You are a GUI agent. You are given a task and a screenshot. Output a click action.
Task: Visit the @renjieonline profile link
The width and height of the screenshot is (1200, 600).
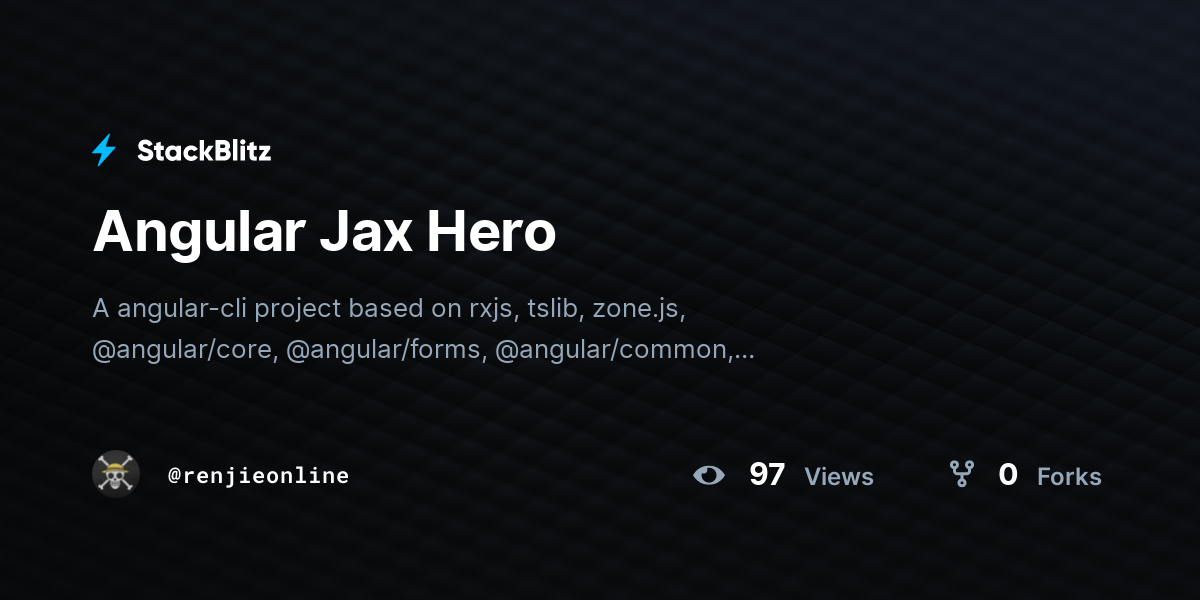[x=259, y=476]
